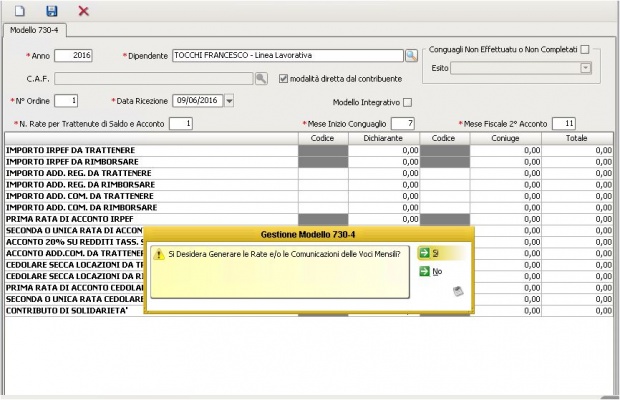Open Dipendente search lookup magnifier
The width and height of the screenshot is (620, 400).
click(410, 55)
